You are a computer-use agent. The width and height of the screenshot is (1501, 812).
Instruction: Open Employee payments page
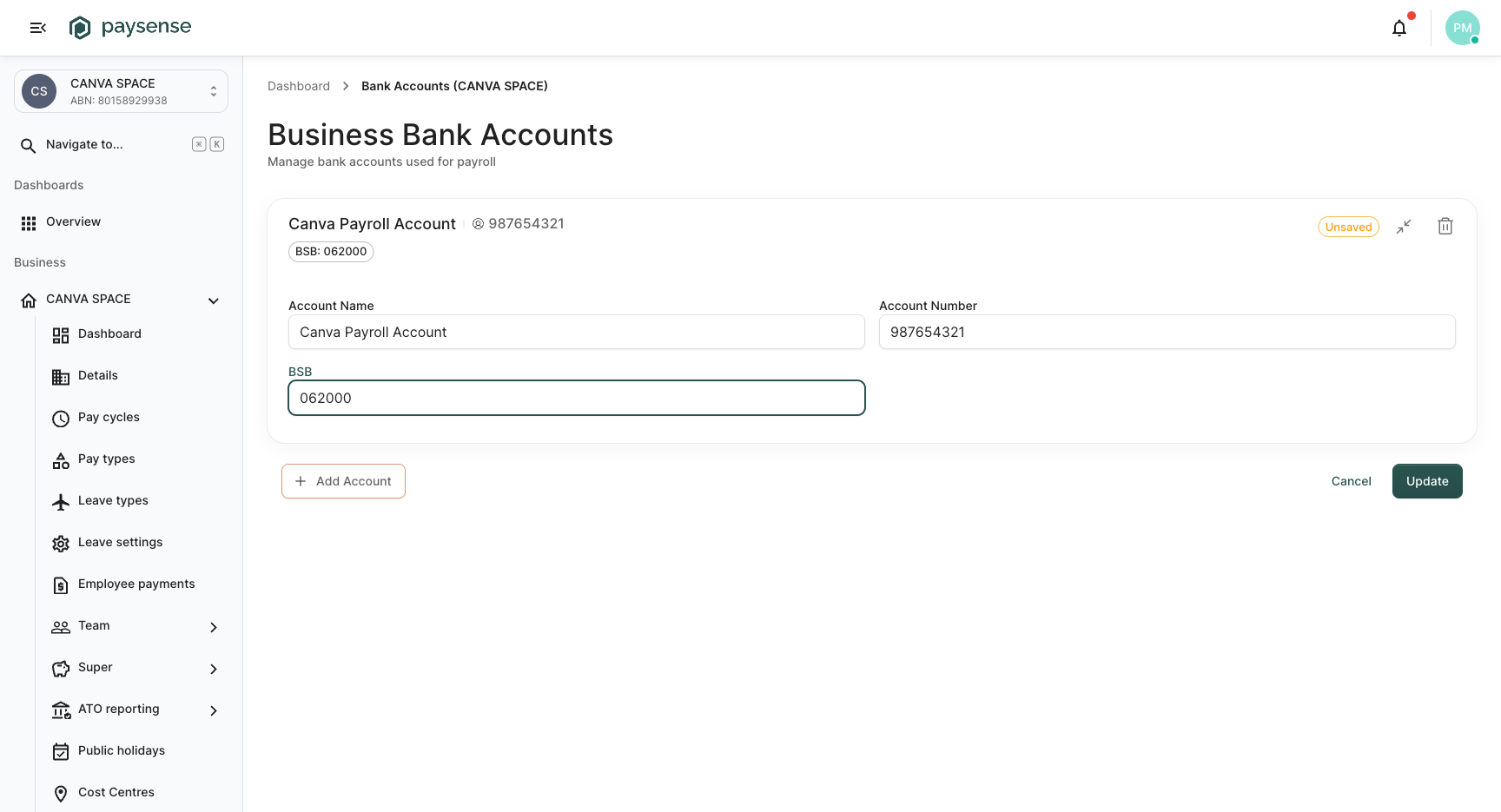tap(138, 584)
